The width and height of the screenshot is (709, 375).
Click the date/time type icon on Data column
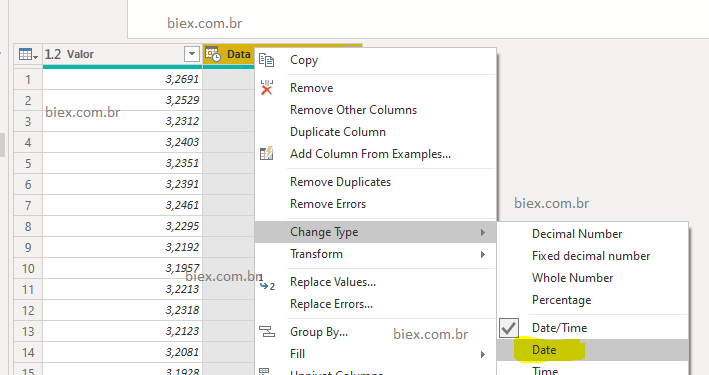tap(213, 54)
